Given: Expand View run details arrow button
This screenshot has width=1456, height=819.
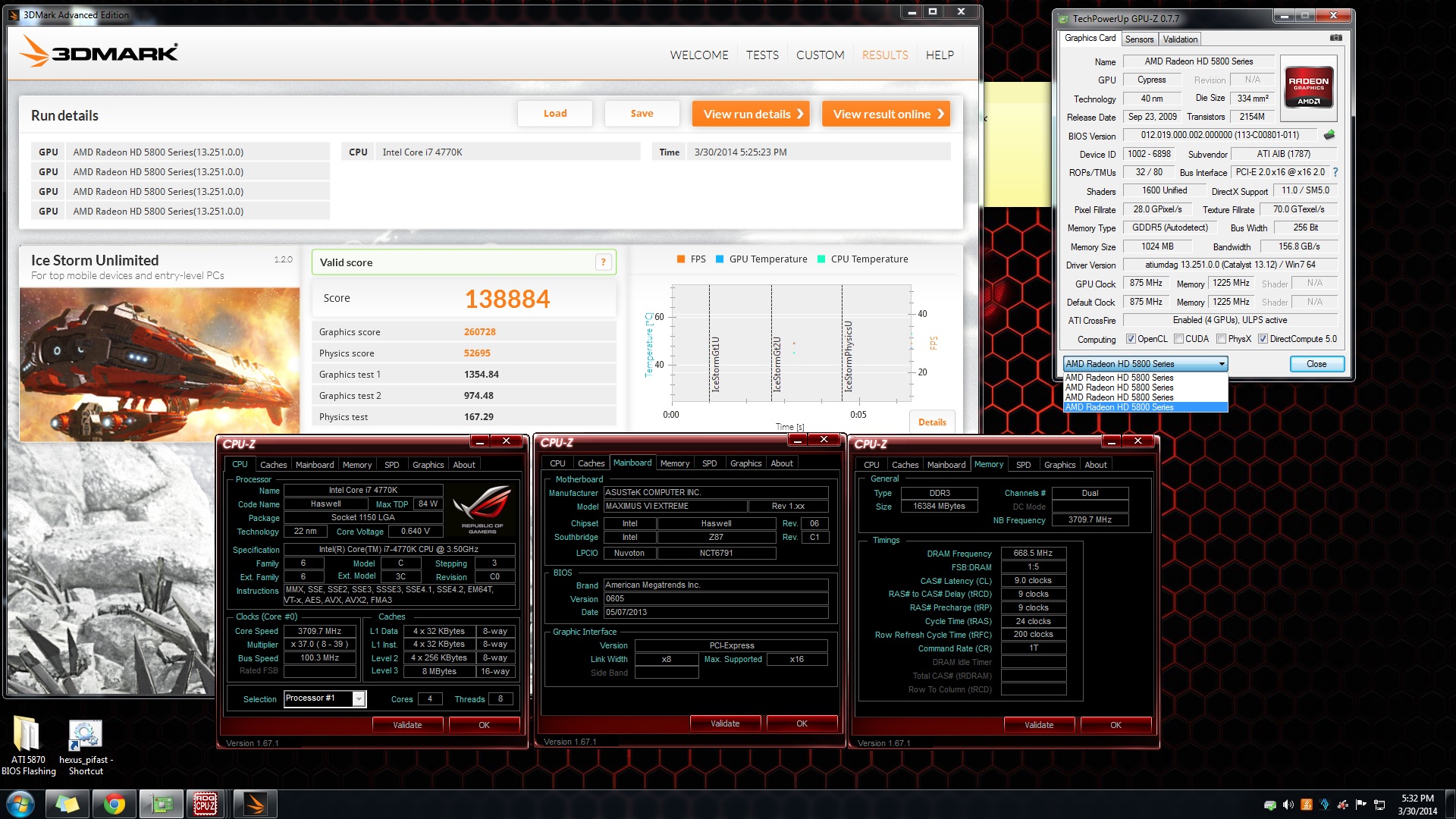Looking at the screenshot, I should click(x=751, y=114).
